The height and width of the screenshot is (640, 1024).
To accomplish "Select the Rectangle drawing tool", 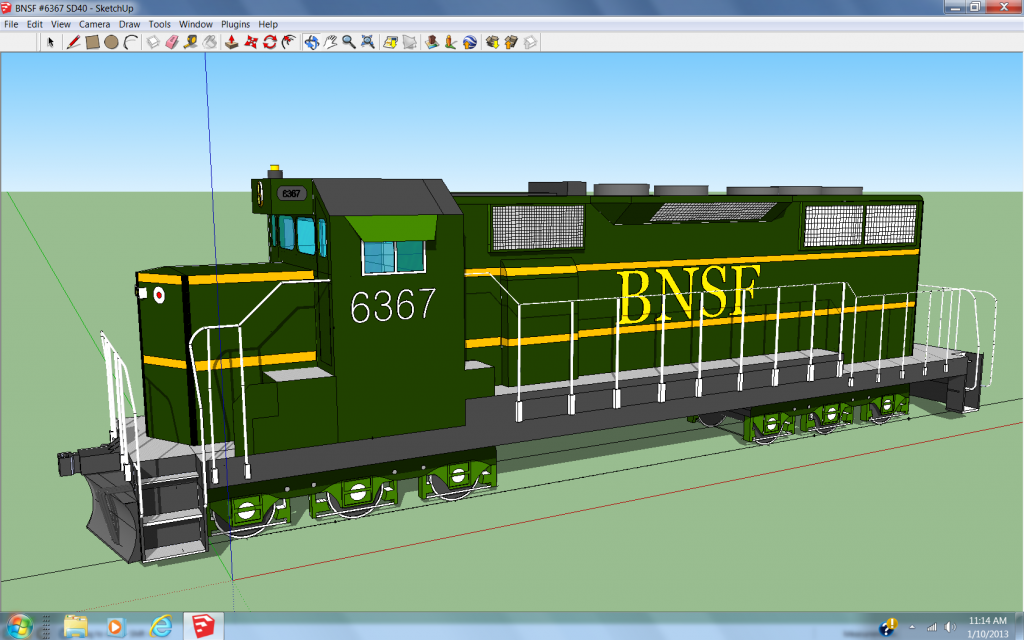I will (92, 42).
